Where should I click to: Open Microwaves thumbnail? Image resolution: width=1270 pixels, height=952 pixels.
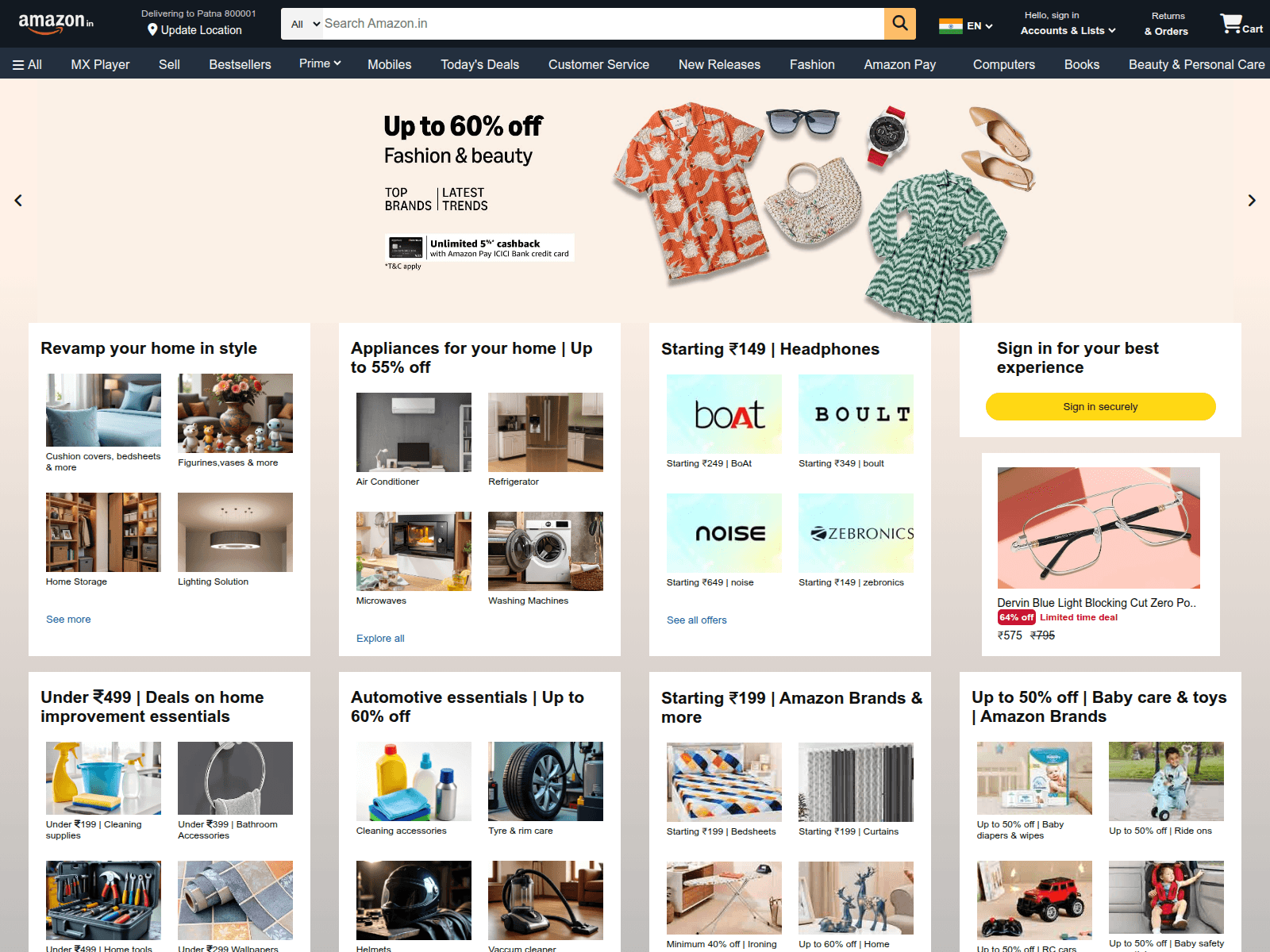(414, 551)
